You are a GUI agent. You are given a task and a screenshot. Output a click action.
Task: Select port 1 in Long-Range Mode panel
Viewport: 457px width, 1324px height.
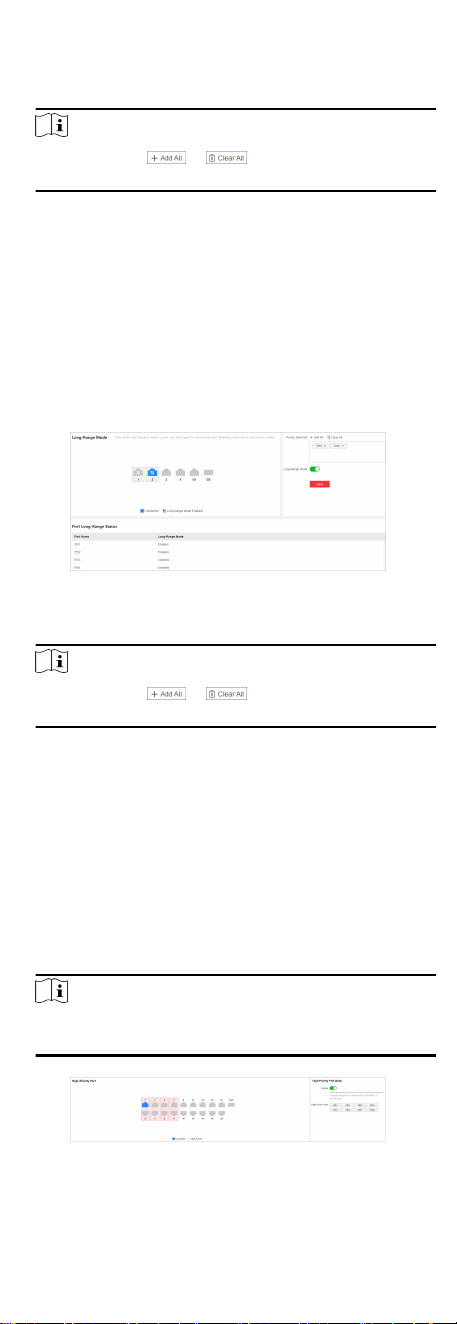(x=139, y=472)
